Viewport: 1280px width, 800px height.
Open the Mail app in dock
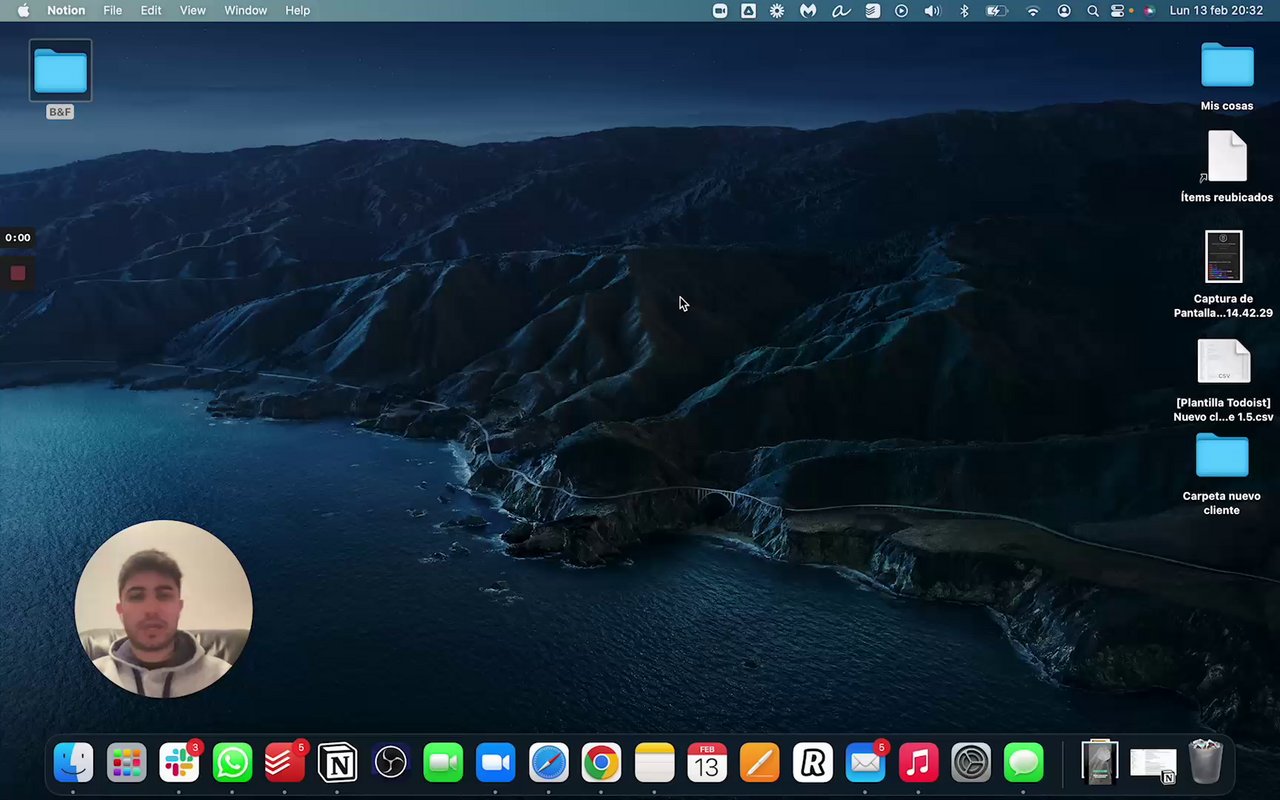pos(865,764)
